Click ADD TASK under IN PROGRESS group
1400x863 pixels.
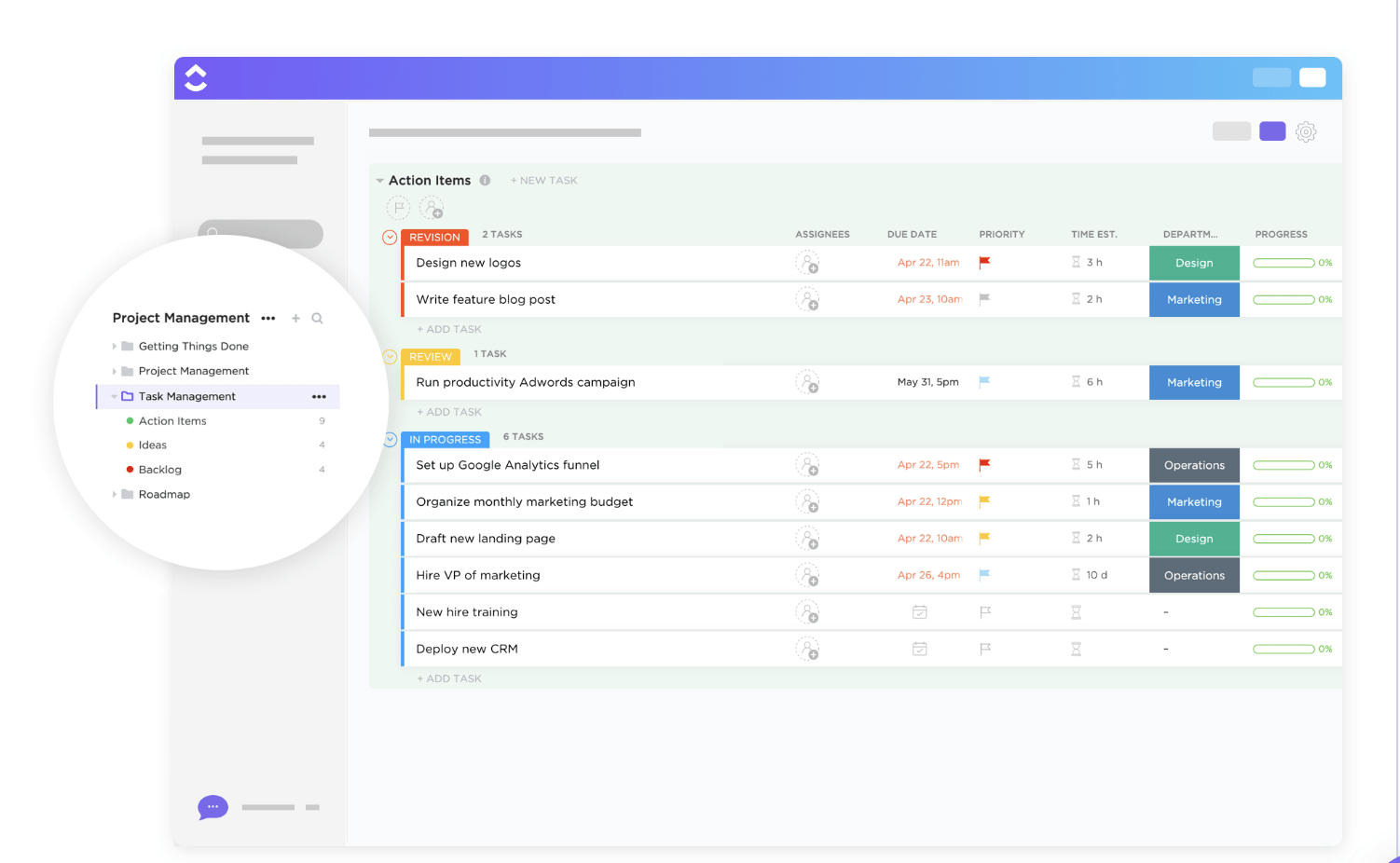(449, 679)
